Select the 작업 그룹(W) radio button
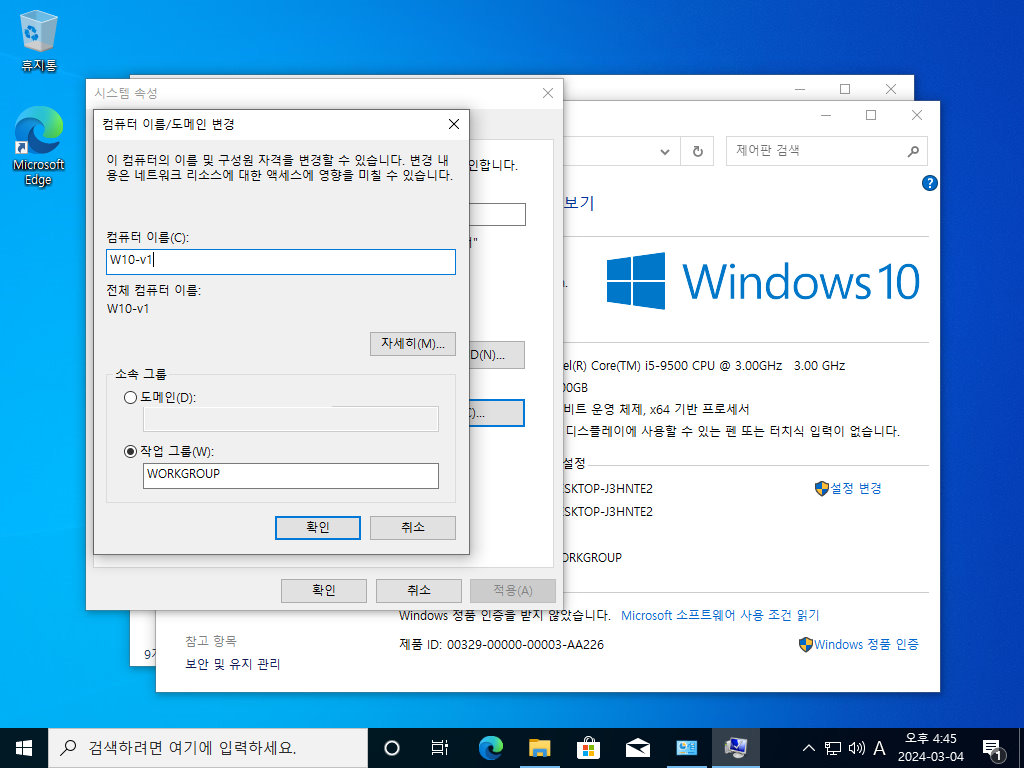The image size is (1024, 768). click(x=130, y=451)
